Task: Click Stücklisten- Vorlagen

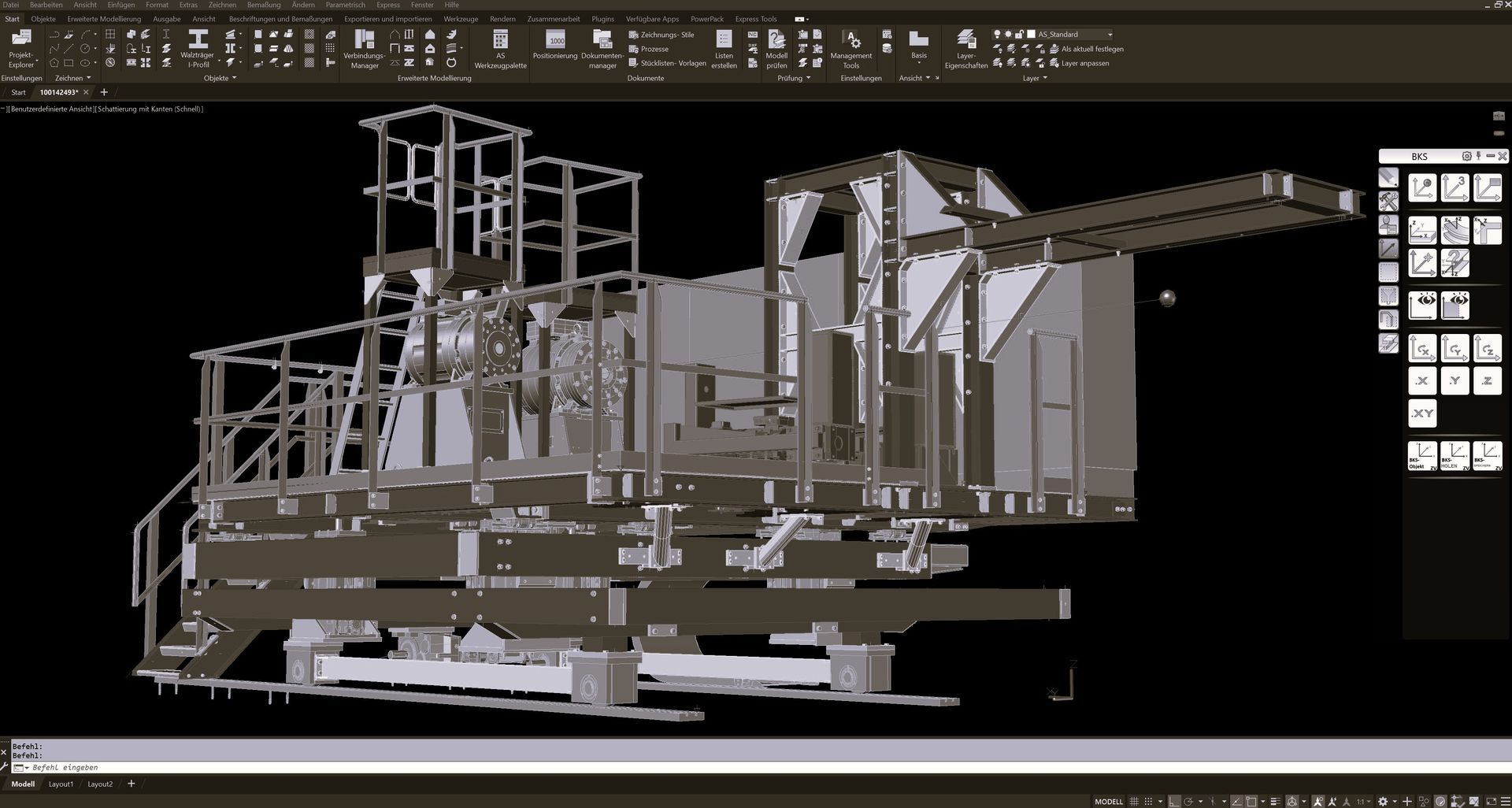Action: pos(673,63)
